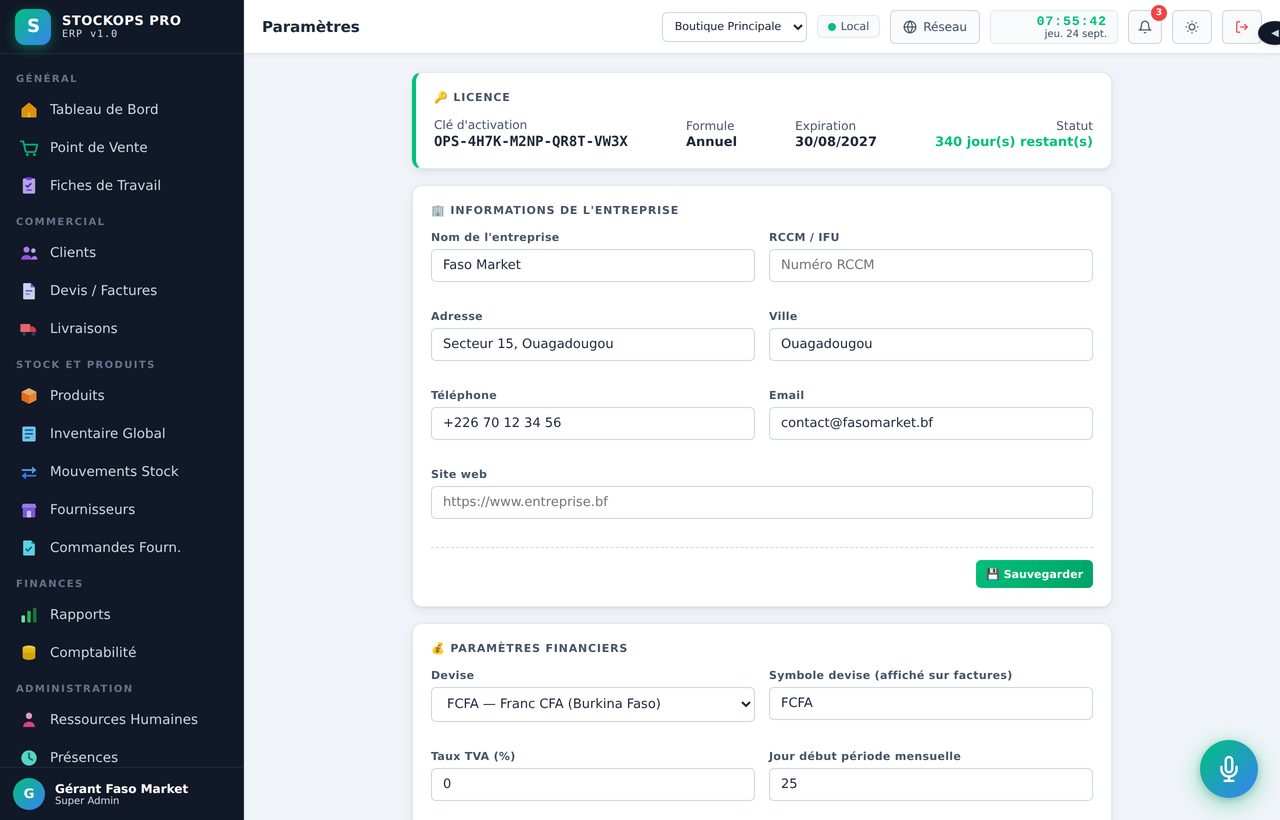Click the Taux TVA input field
The width and height of the screenshot is (1280, 820).
click(x=593, y=784)
